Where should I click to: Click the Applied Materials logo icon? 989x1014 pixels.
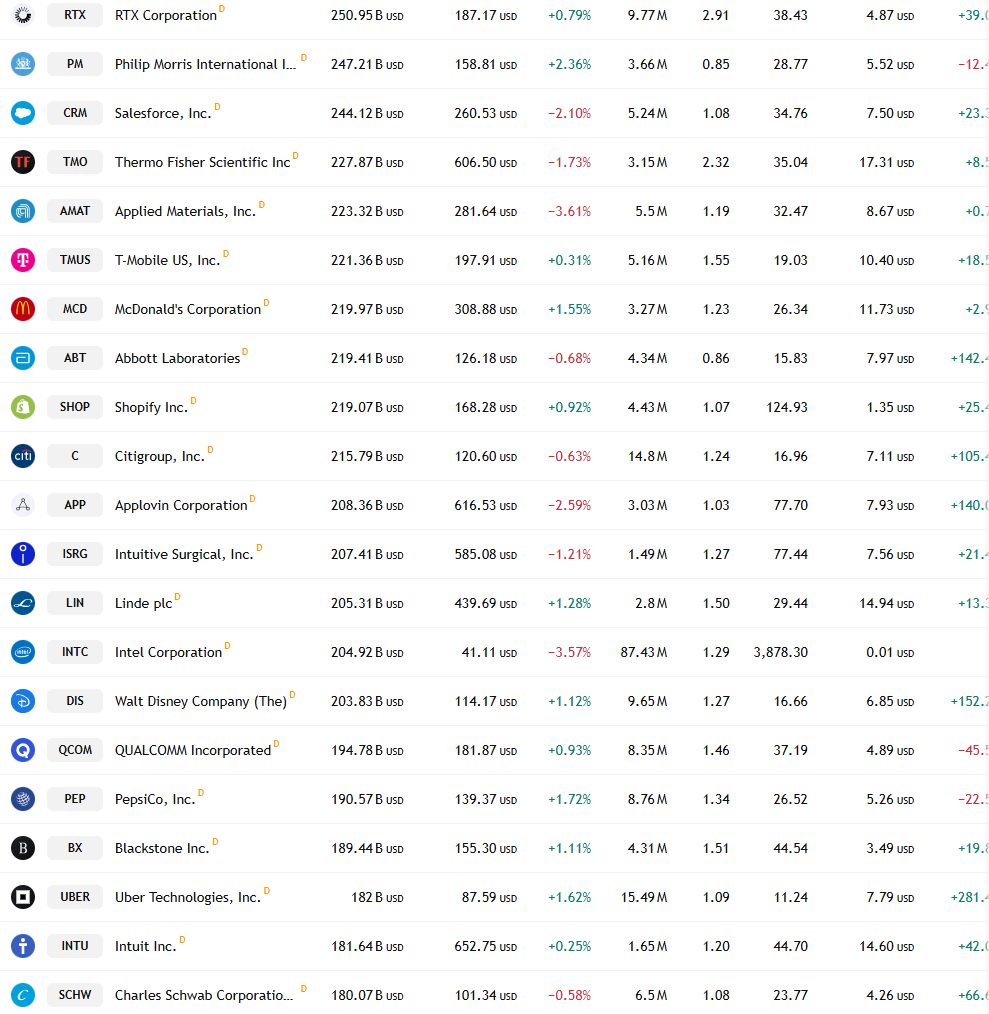(23, 211)
